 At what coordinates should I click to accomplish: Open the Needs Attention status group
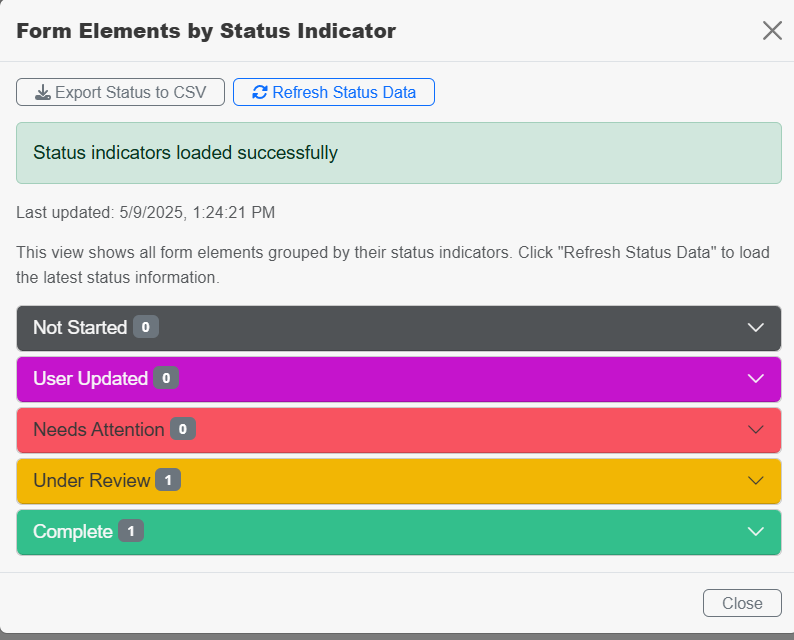coord(399,430)
